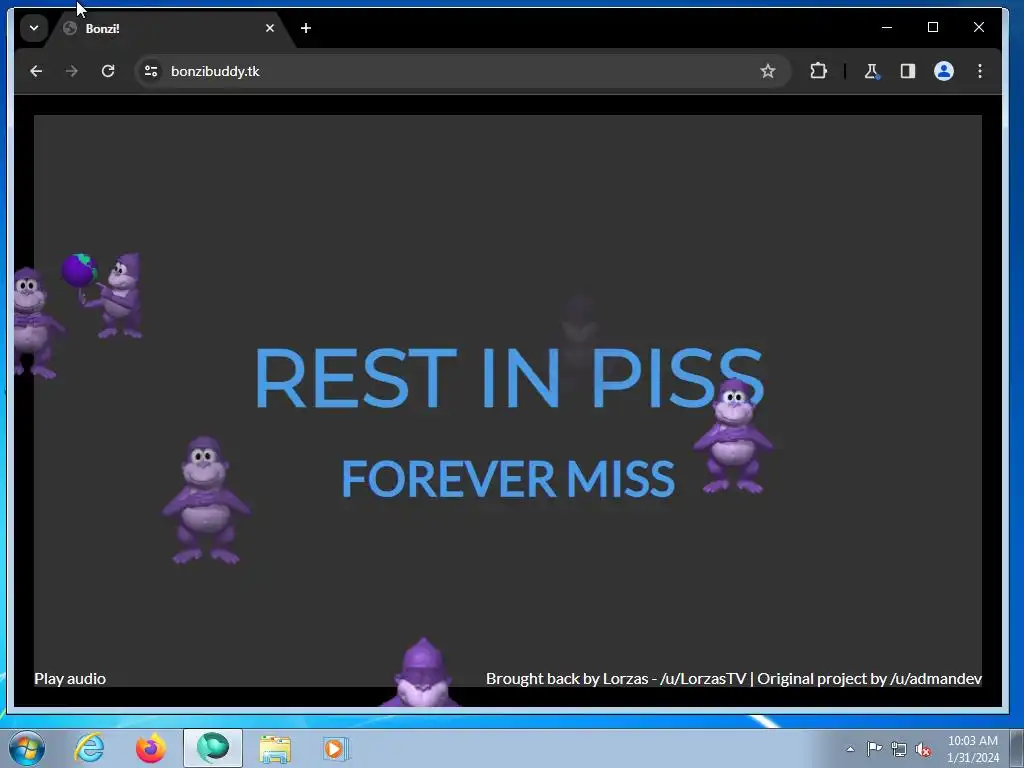View site information icon in address bar
This screenshot has height=768, width=1024.
[x=151, y=71]
